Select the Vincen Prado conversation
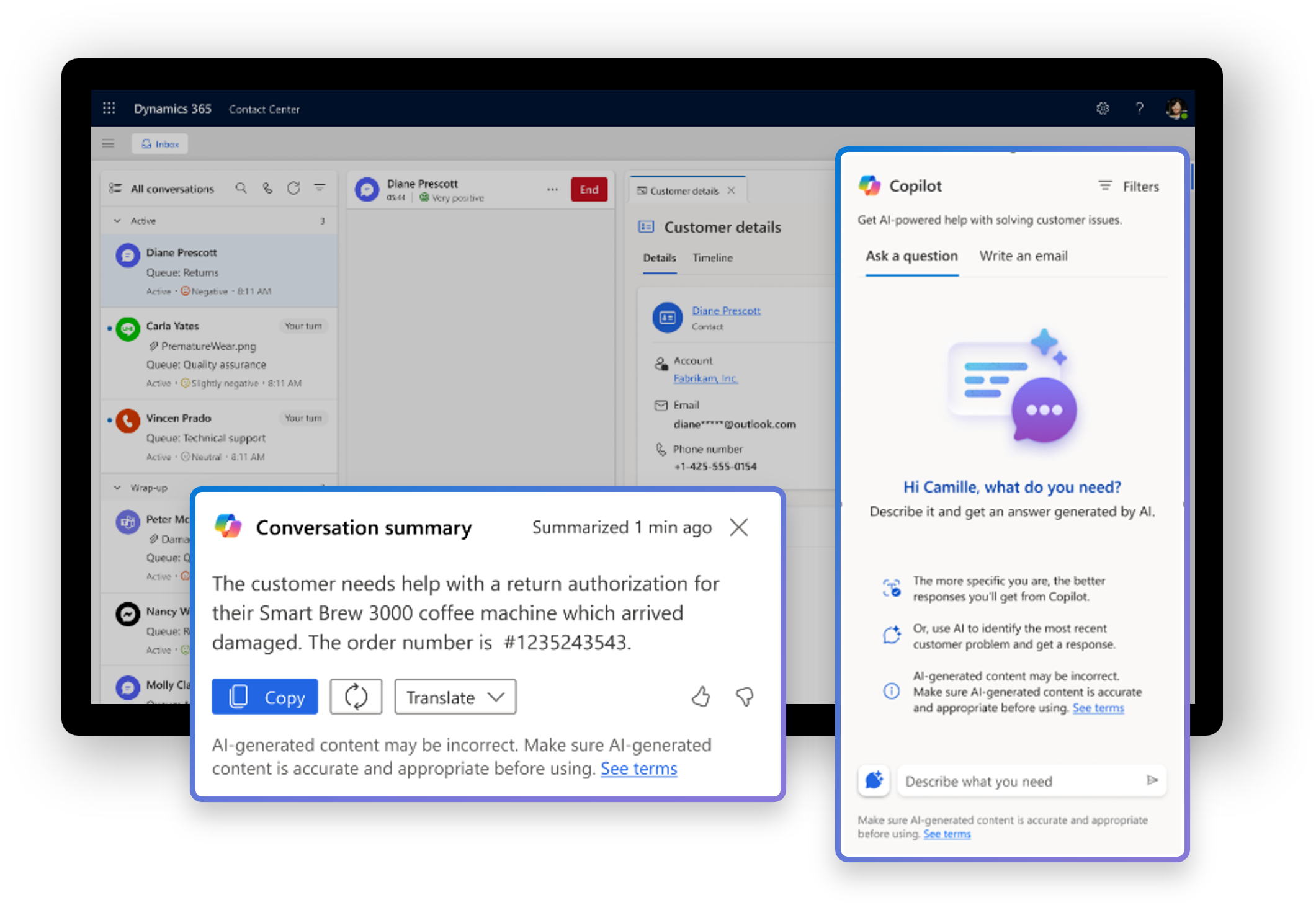 tap(219, 437)
